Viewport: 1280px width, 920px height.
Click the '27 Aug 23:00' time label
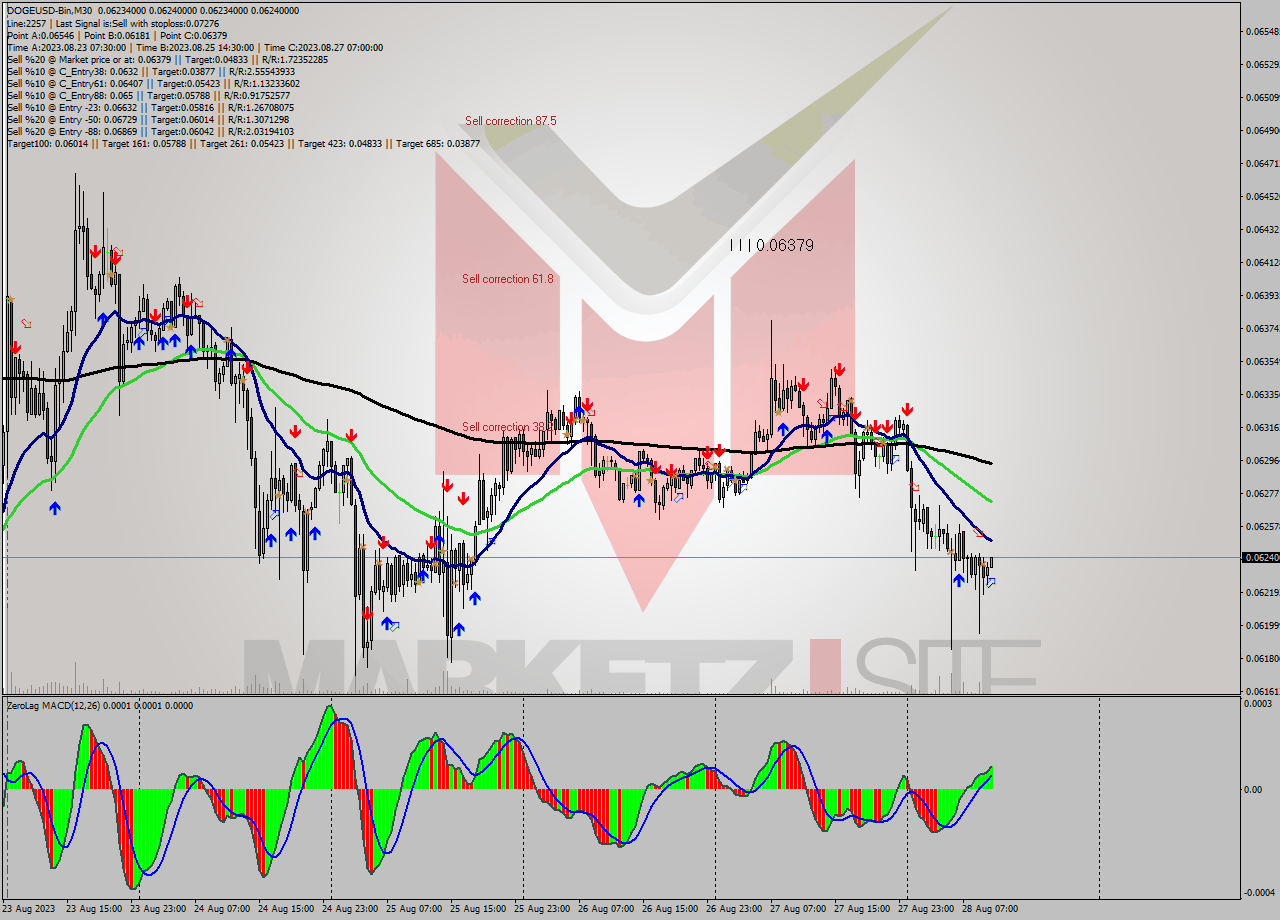pyautogui.click(x=926, y=909)
